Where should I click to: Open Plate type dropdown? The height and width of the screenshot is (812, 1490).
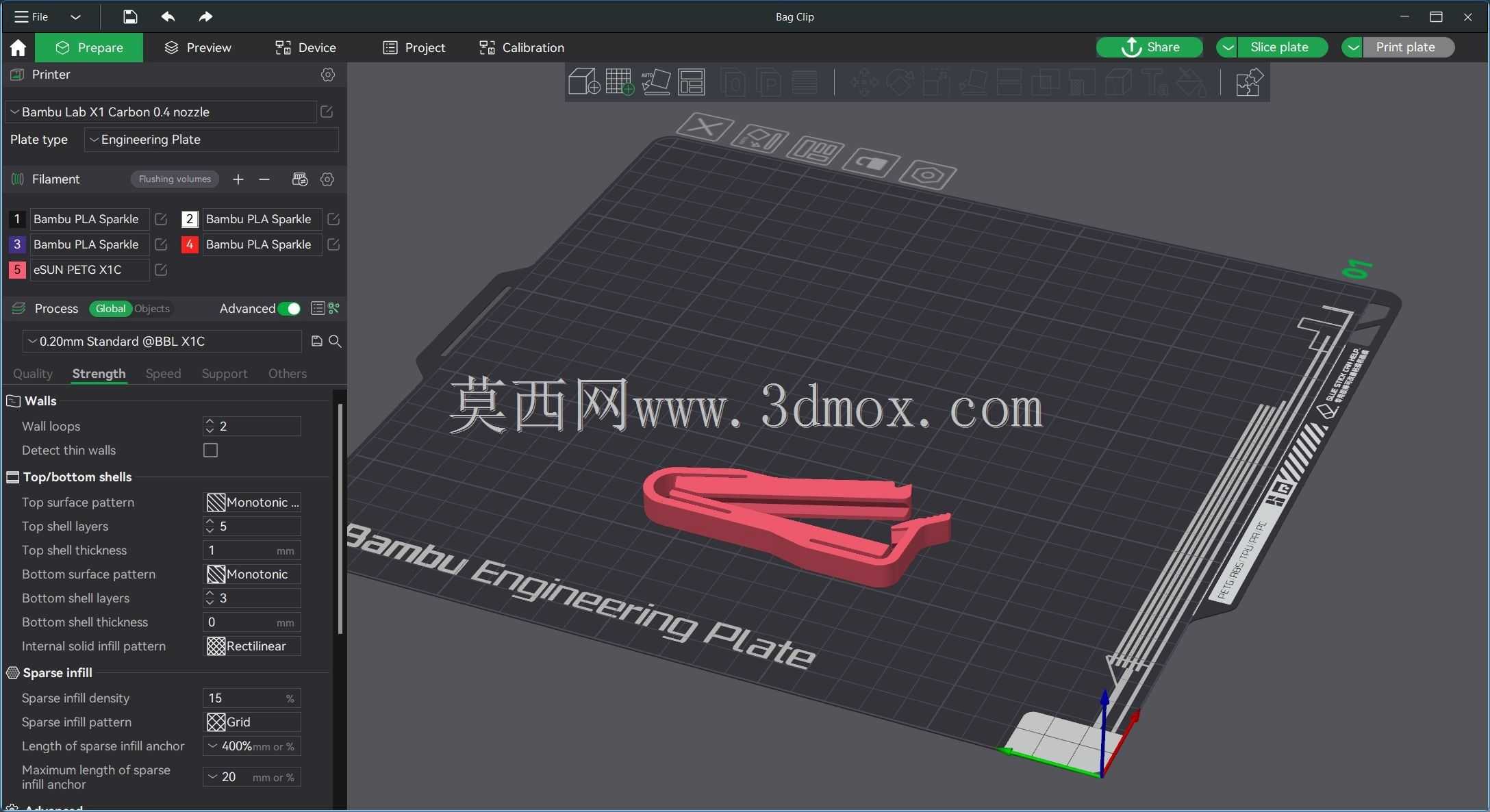coord(212,140)
